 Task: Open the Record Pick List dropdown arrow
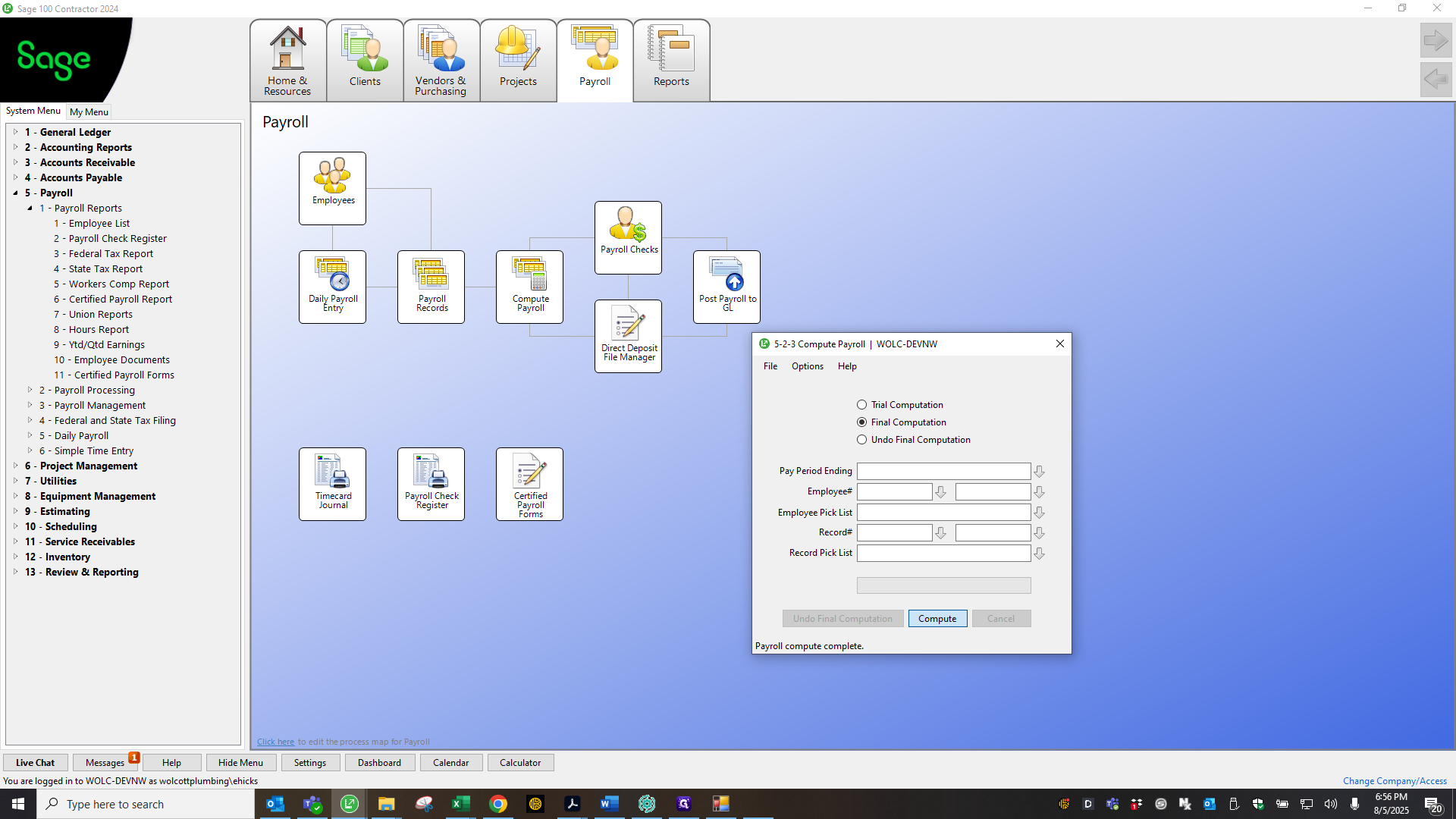click(1039, 554)
